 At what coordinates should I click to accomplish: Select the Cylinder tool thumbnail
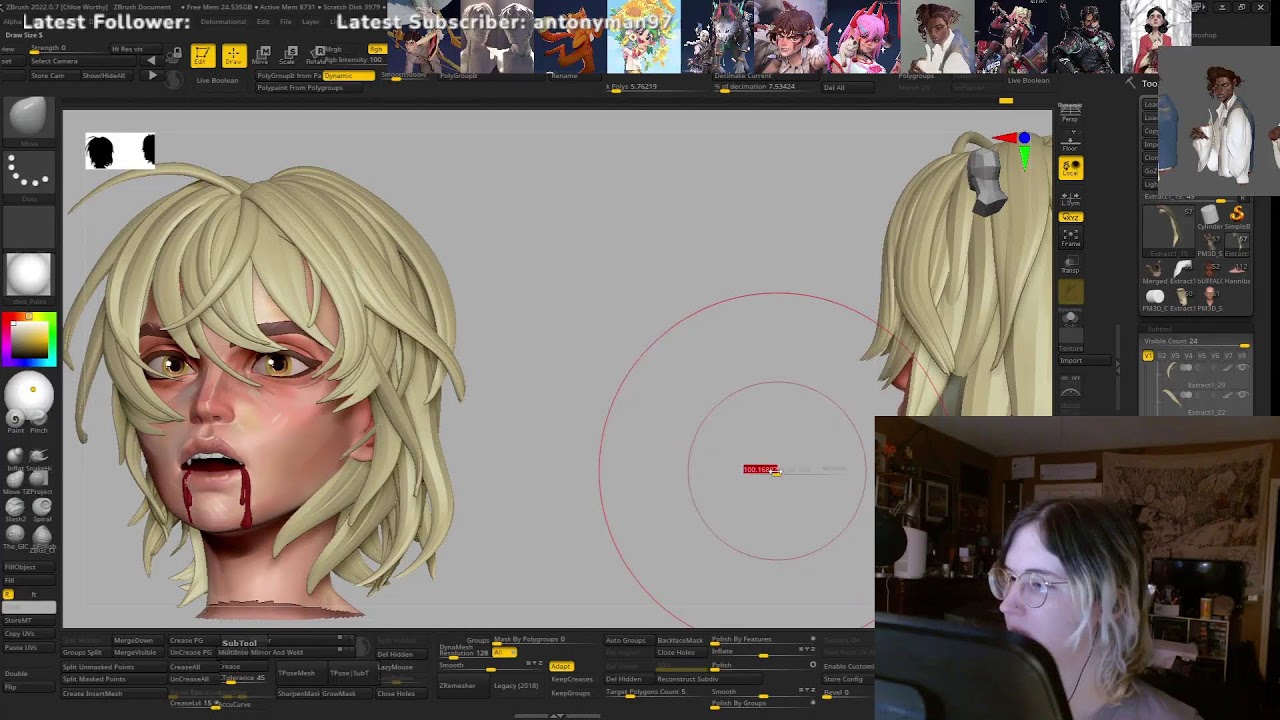[x=1210, y=216]
